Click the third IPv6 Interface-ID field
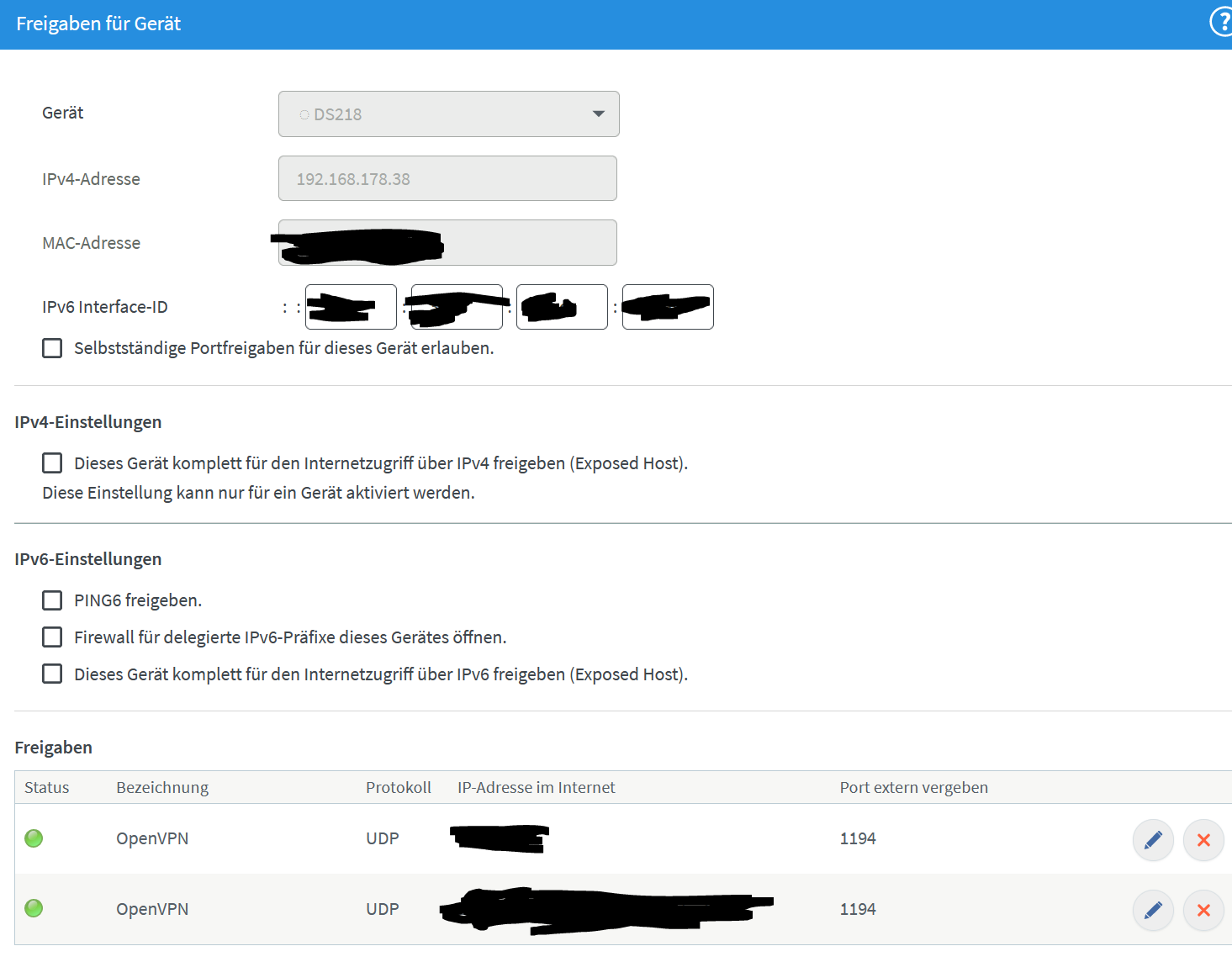The image size is (1232, 962). pos(562,307)
